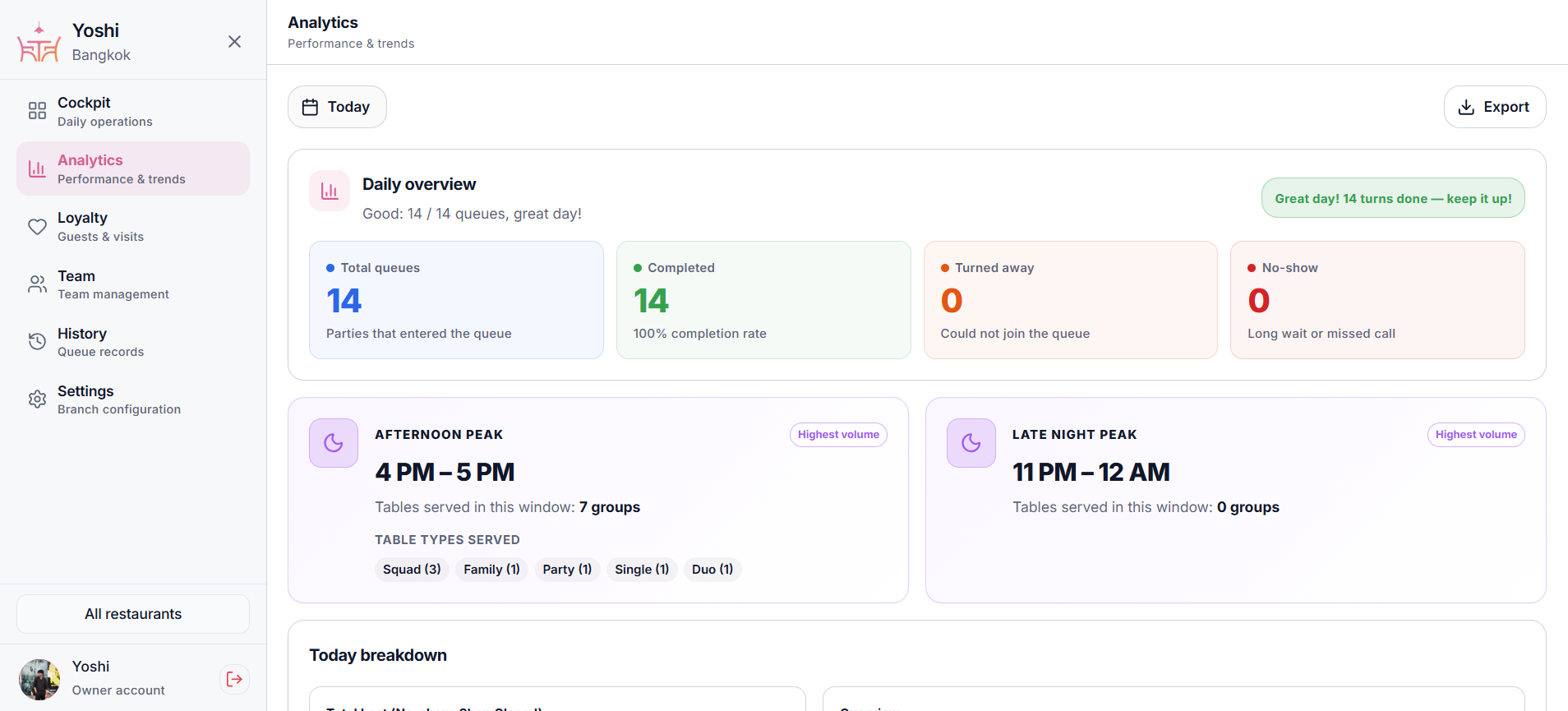The image size is (1568, 711).
Task: Click the 7 groups served text
Action: pyautogui.click(x=609, y=507)
